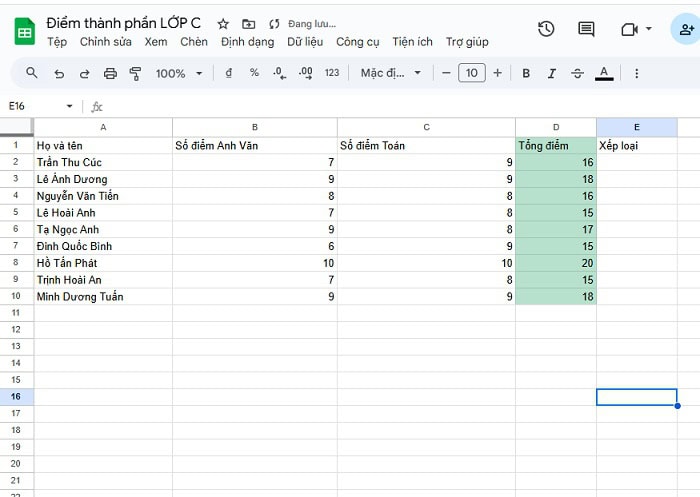The image size is (700, 497).
Task: Open the Dữ liệu menu
Action: 305,42
